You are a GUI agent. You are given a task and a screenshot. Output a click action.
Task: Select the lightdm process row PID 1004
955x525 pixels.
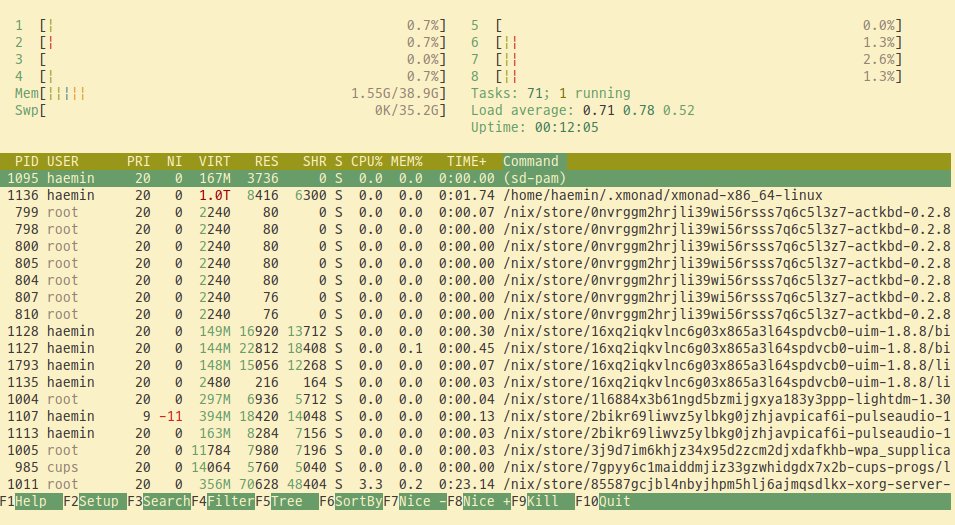[475, 400]
